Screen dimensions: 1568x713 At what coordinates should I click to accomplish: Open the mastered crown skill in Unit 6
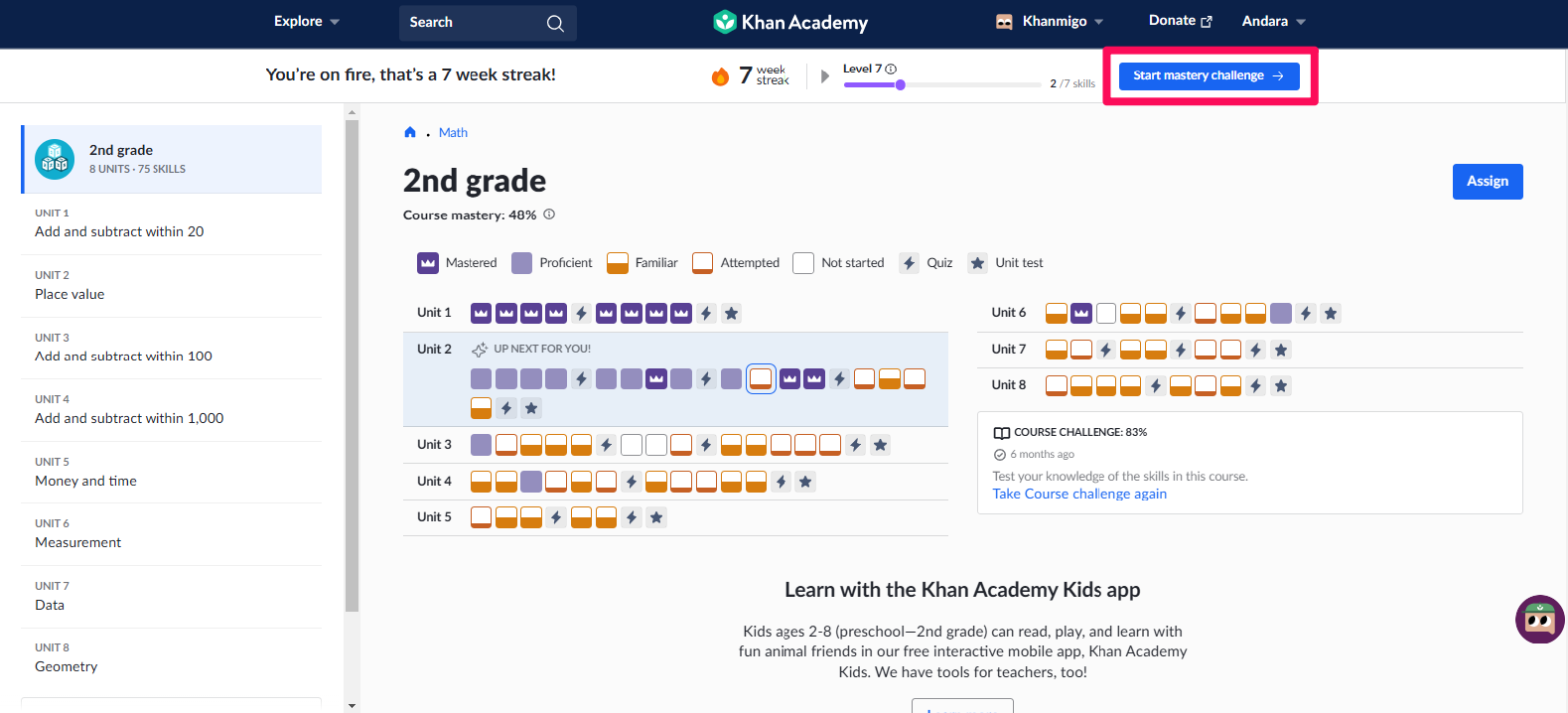click(x=1081, y=314)
